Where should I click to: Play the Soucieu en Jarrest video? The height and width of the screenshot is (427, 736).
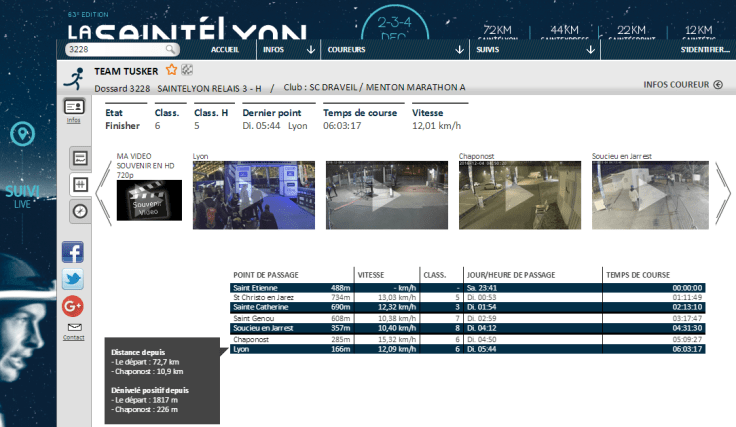(650, 195)
